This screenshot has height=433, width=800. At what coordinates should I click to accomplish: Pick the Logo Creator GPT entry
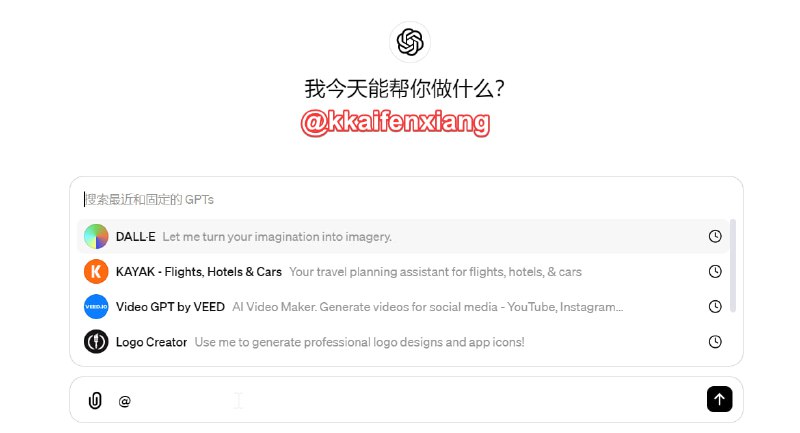tap(403, 342)
